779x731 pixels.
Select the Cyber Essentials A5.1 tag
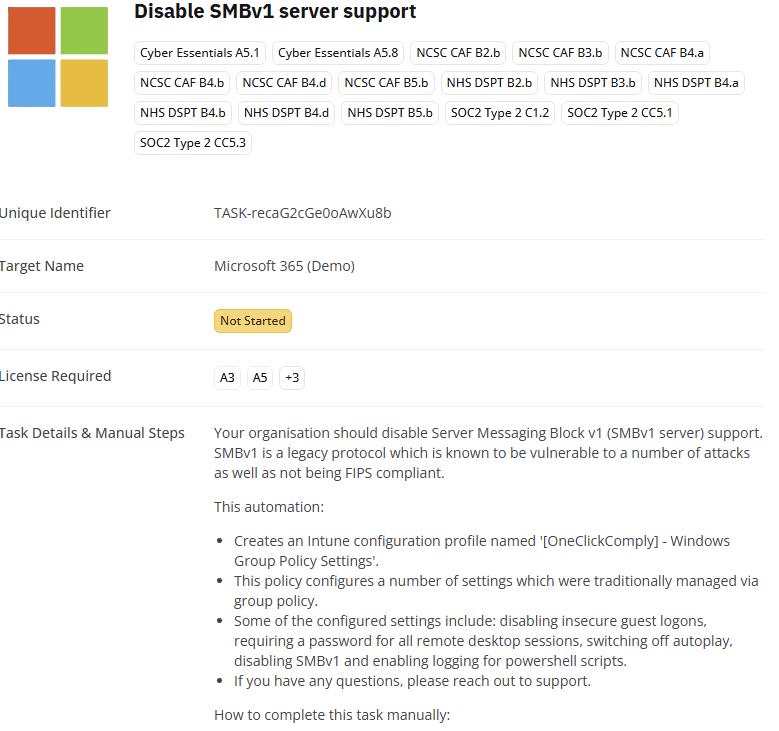[200, 53]
